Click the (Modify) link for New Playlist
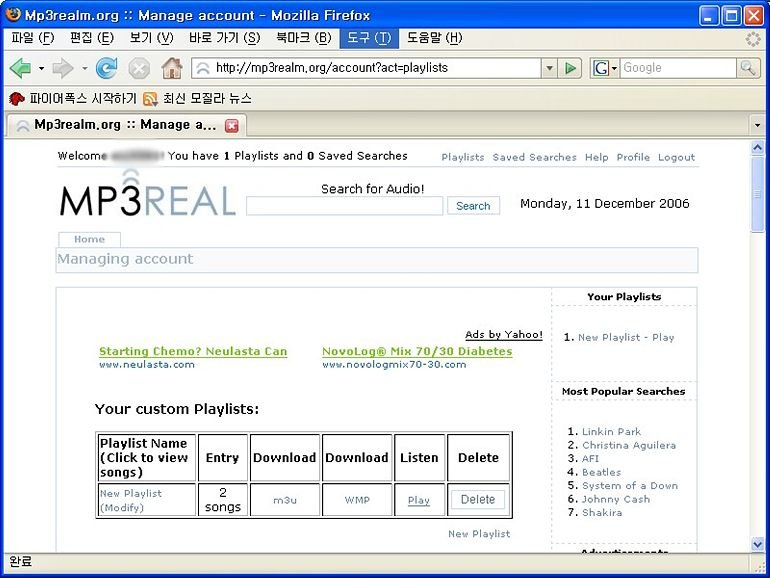The image size is (770, 578). 122,508
